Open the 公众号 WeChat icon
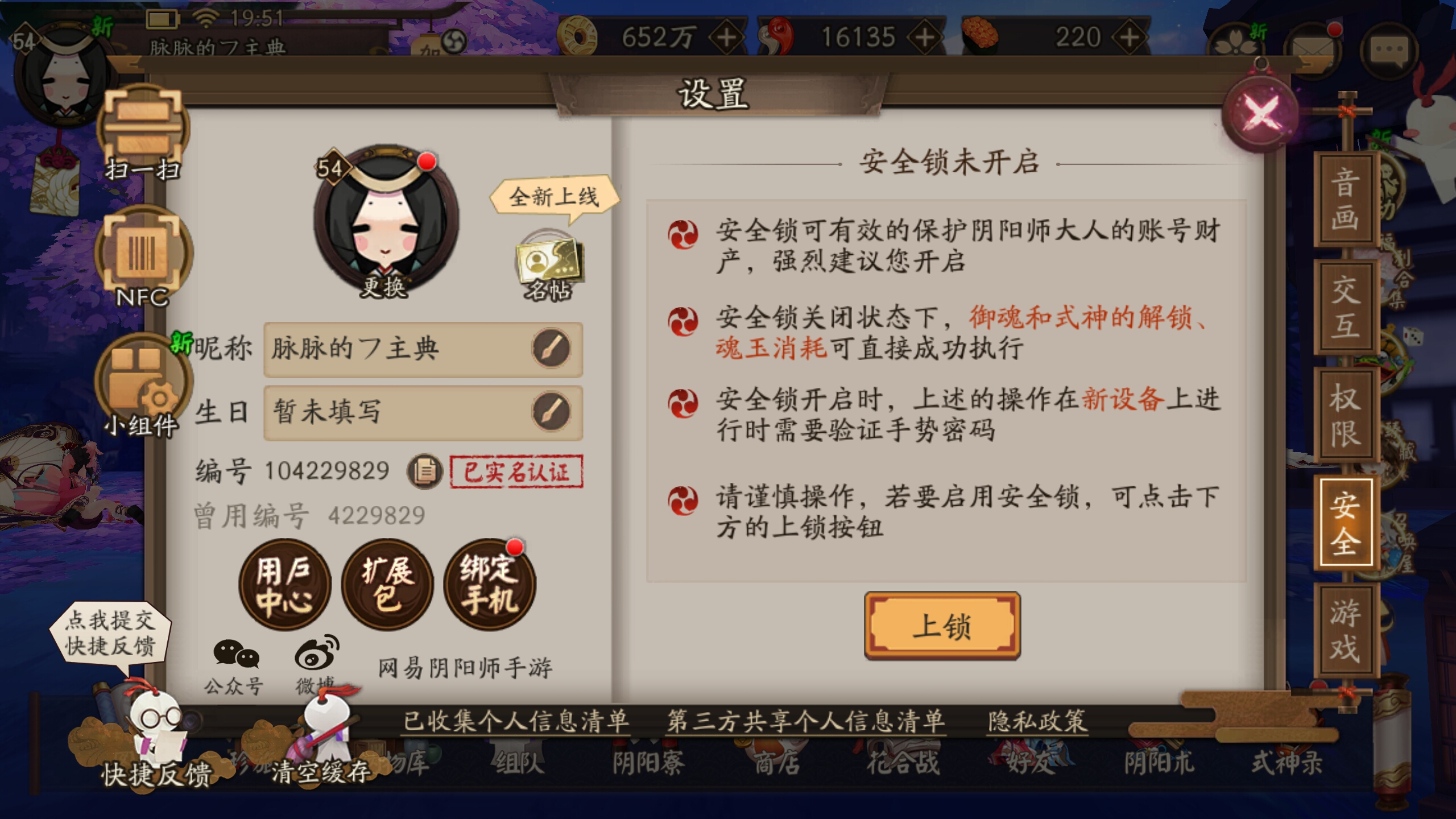Viewport: 1456px width, 819px height. pyautogui.click(x=235, y=667)
